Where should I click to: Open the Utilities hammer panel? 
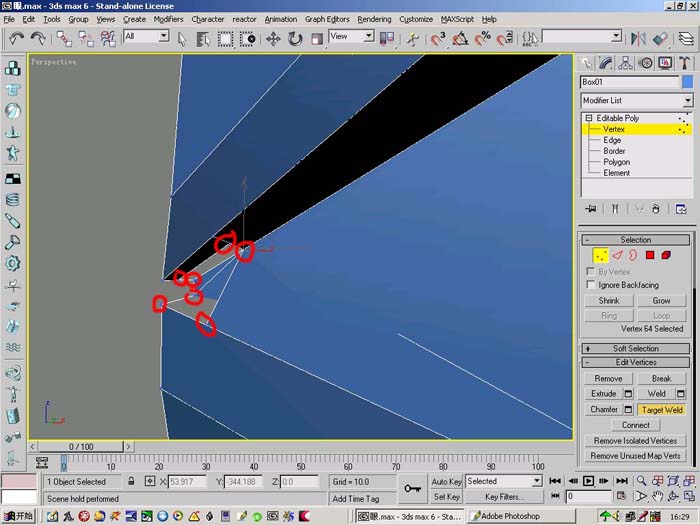pos(684,63)
